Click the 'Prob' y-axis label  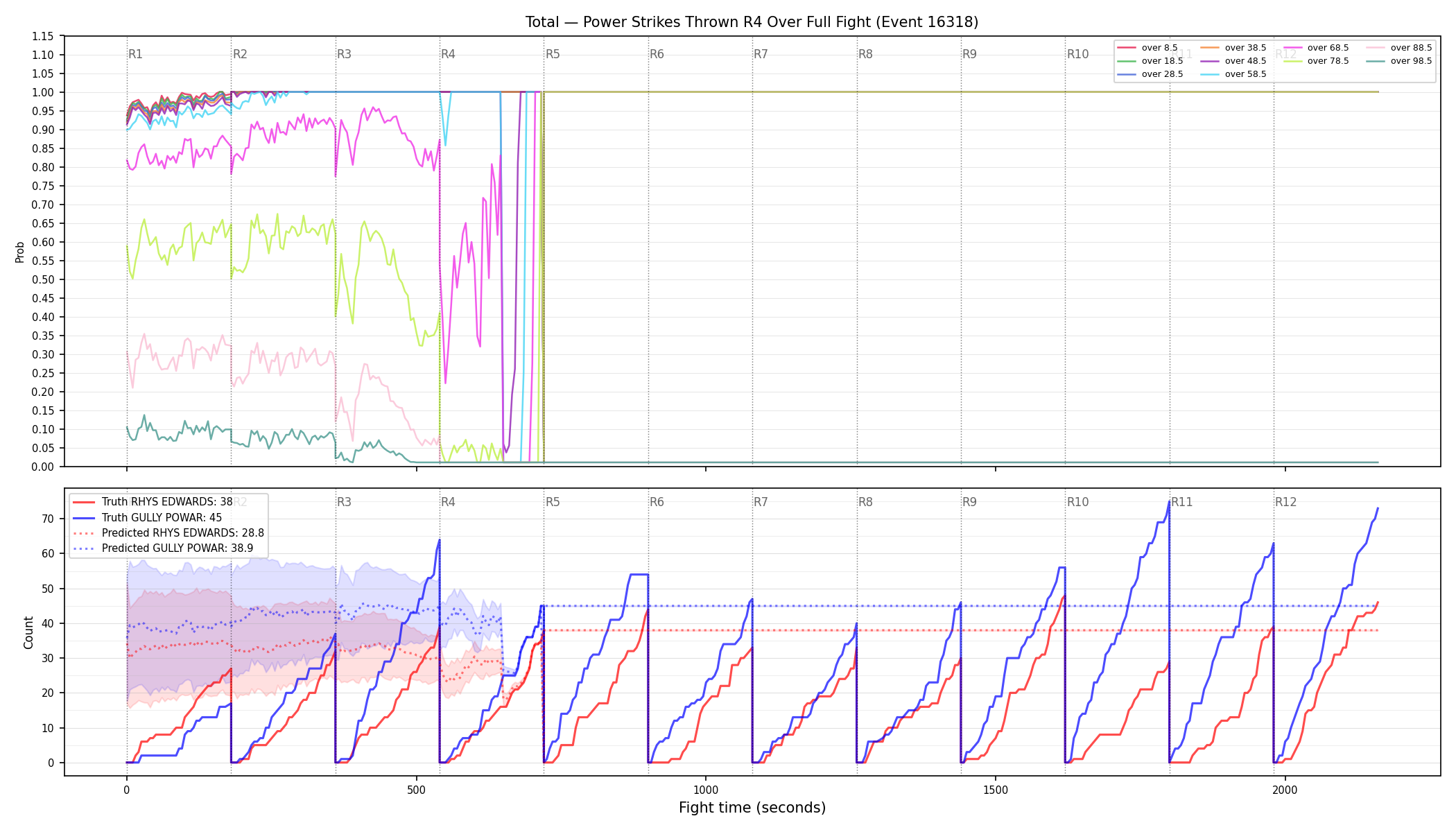(20, 252)
